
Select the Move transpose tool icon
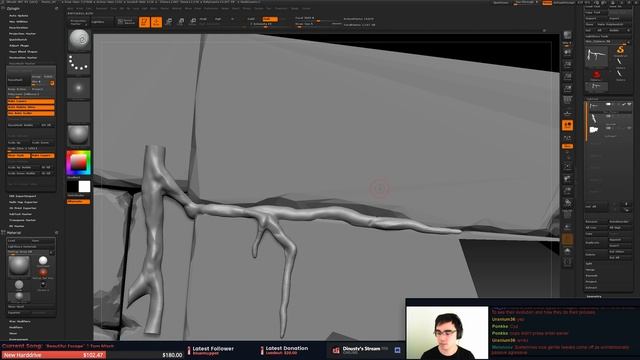(x=169, y=22)
